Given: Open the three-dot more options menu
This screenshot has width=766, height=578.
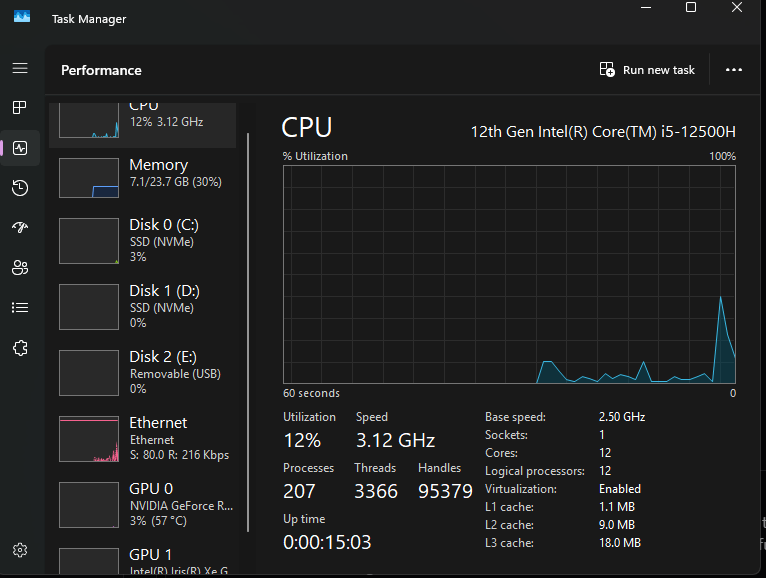Looking at the screenshot, I should 734,70.
